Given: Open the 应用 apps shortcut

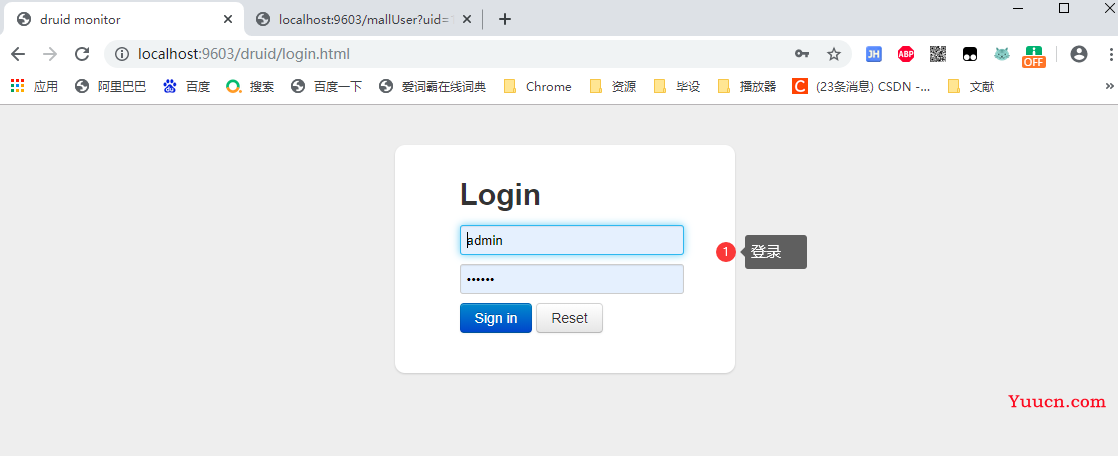Looking at the screenshot, I should click(34, 87).
